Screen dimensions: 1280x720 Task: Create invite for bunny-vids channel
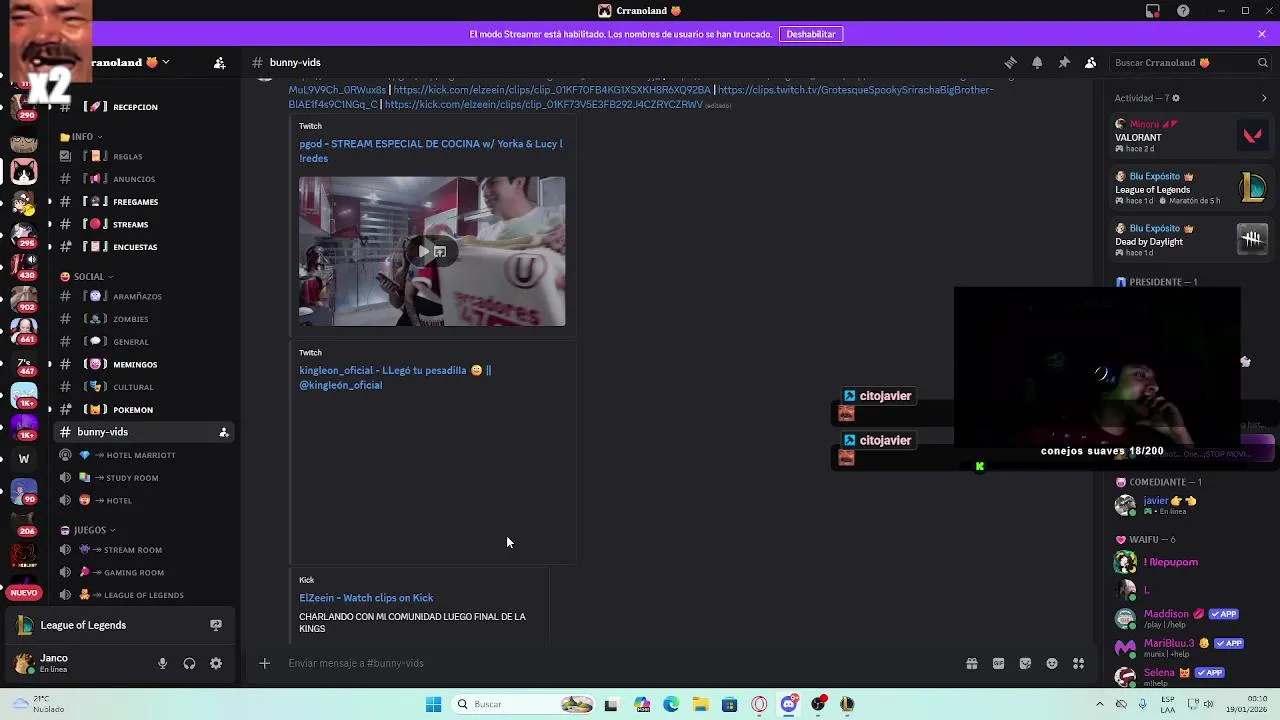pos(224,432)
